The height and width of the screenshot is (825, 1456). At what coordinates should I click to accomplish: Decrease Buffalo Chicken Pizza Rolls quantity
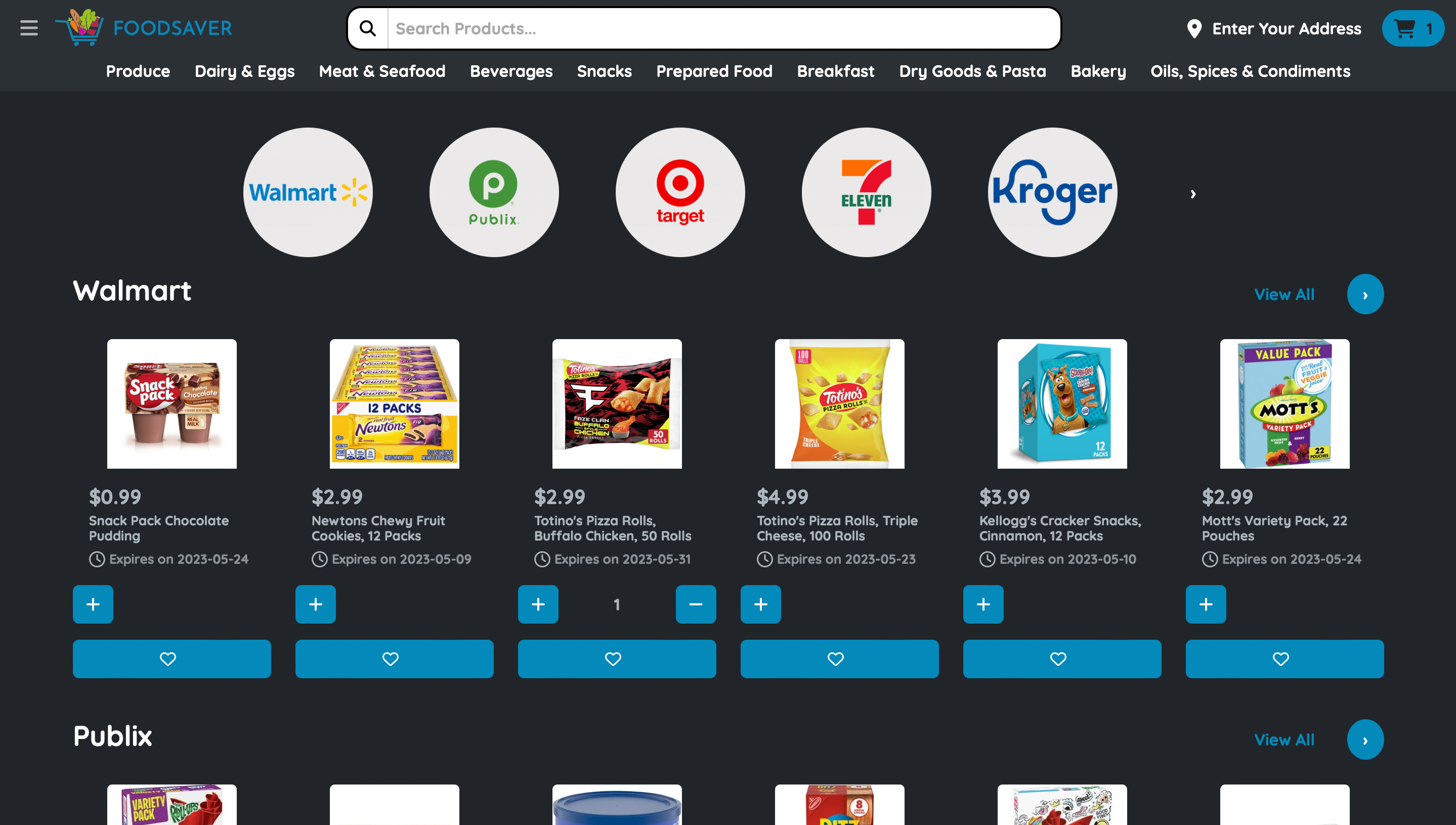[x=696, y=605]
